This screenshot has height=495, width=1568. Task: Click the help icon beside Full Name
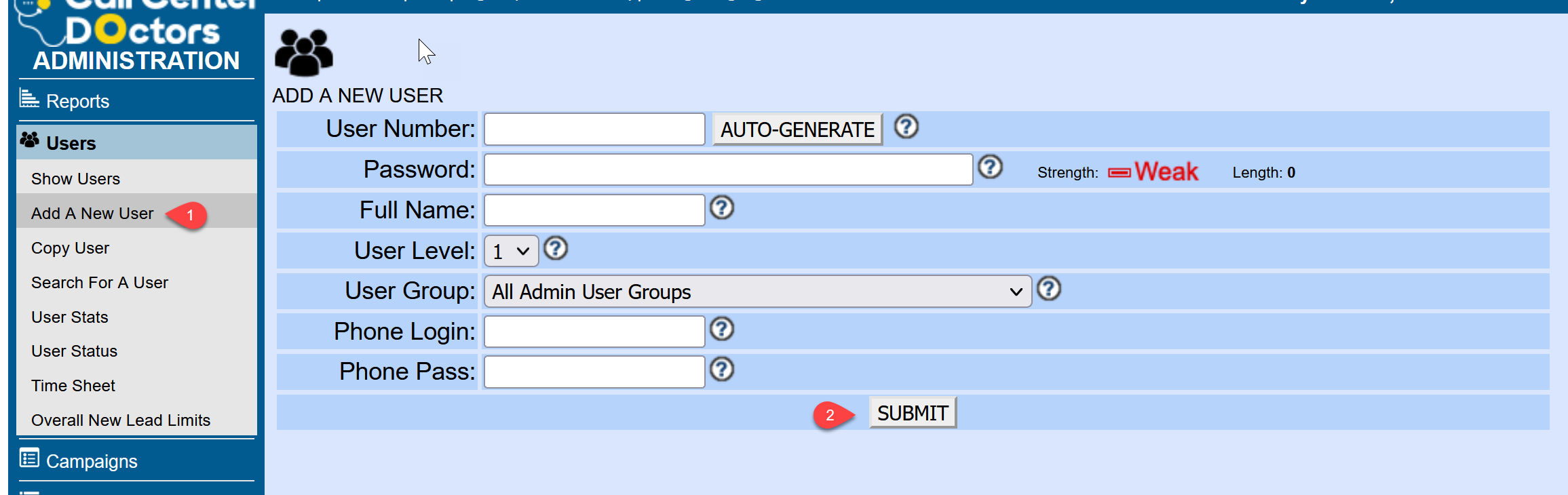(722, 207)
